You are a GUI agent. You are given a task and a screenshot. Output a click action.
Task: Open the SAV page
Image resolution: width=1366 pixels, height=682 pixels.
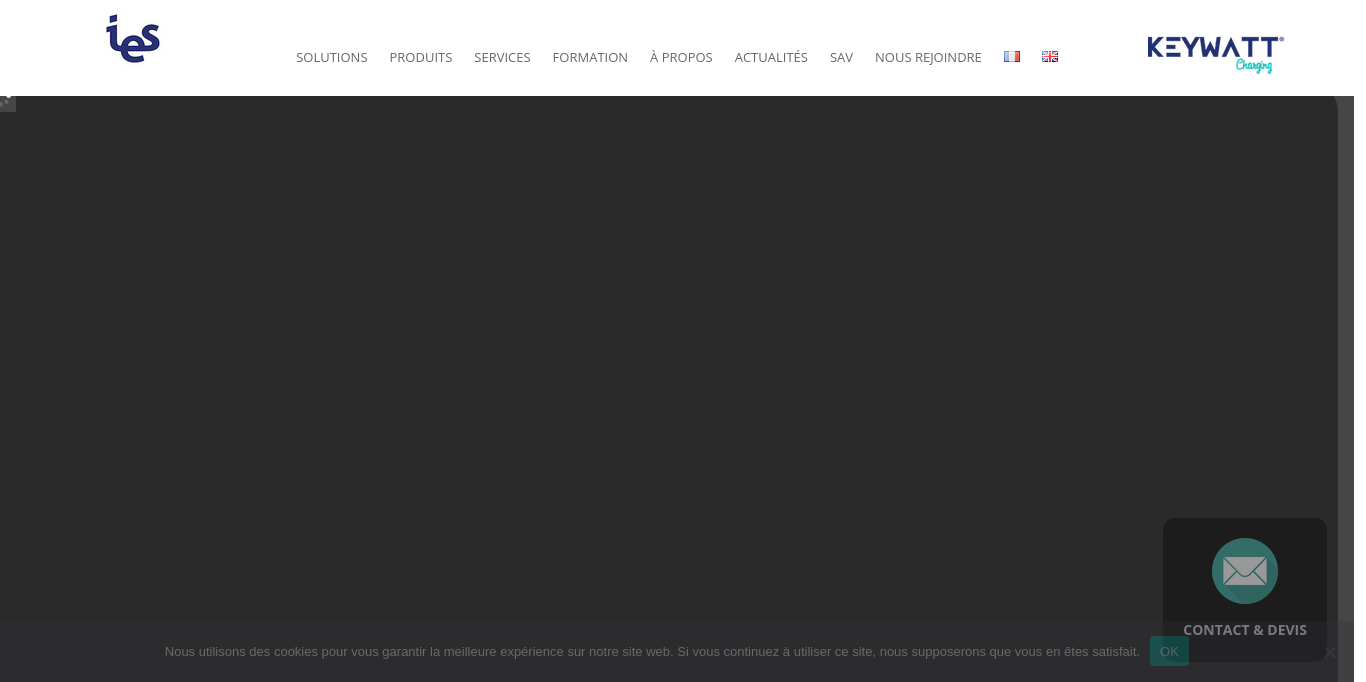point(841,58)
